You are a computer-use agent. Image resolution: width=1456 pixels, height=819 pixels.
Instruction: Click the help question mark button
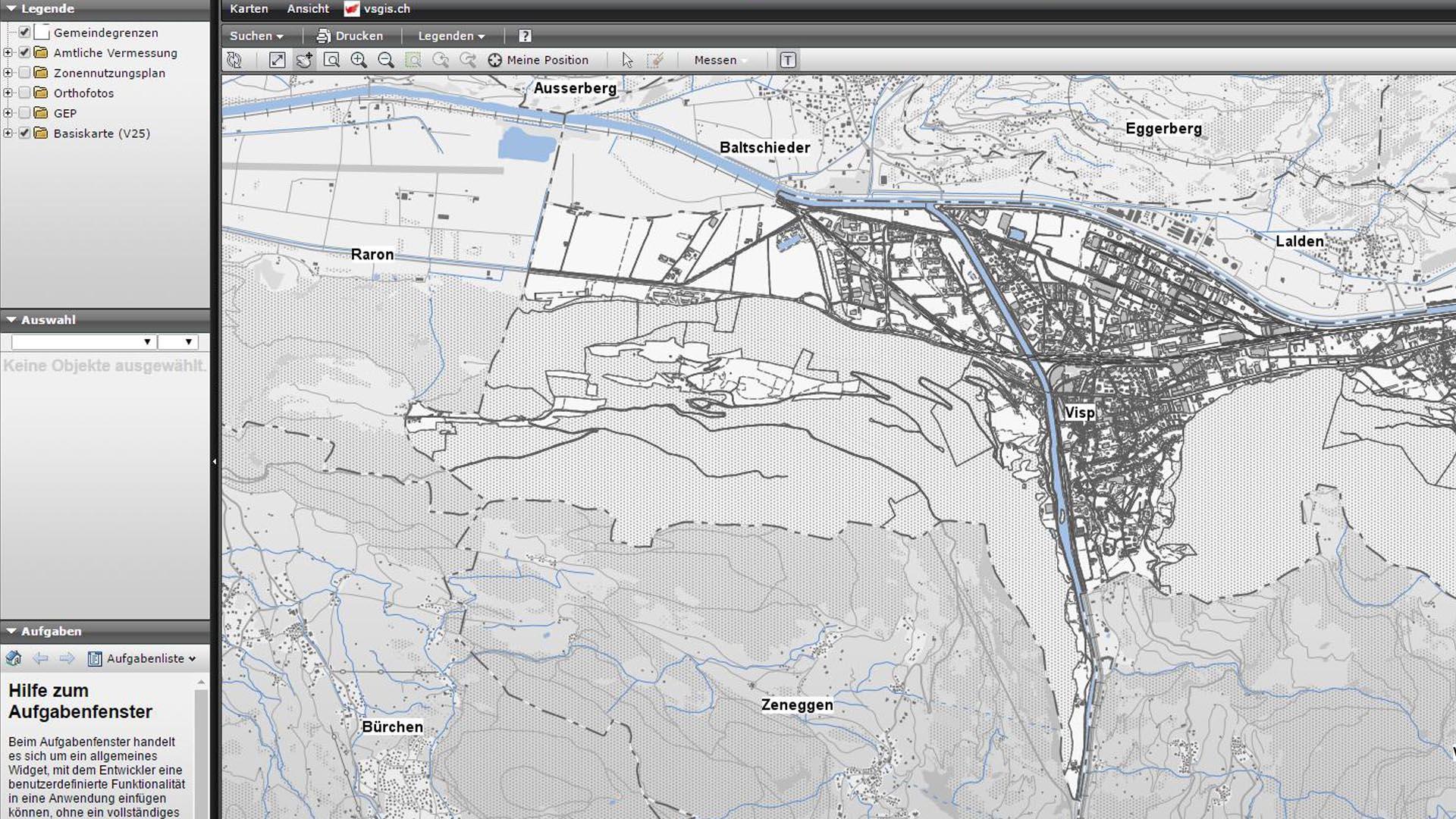pos(522,36)
